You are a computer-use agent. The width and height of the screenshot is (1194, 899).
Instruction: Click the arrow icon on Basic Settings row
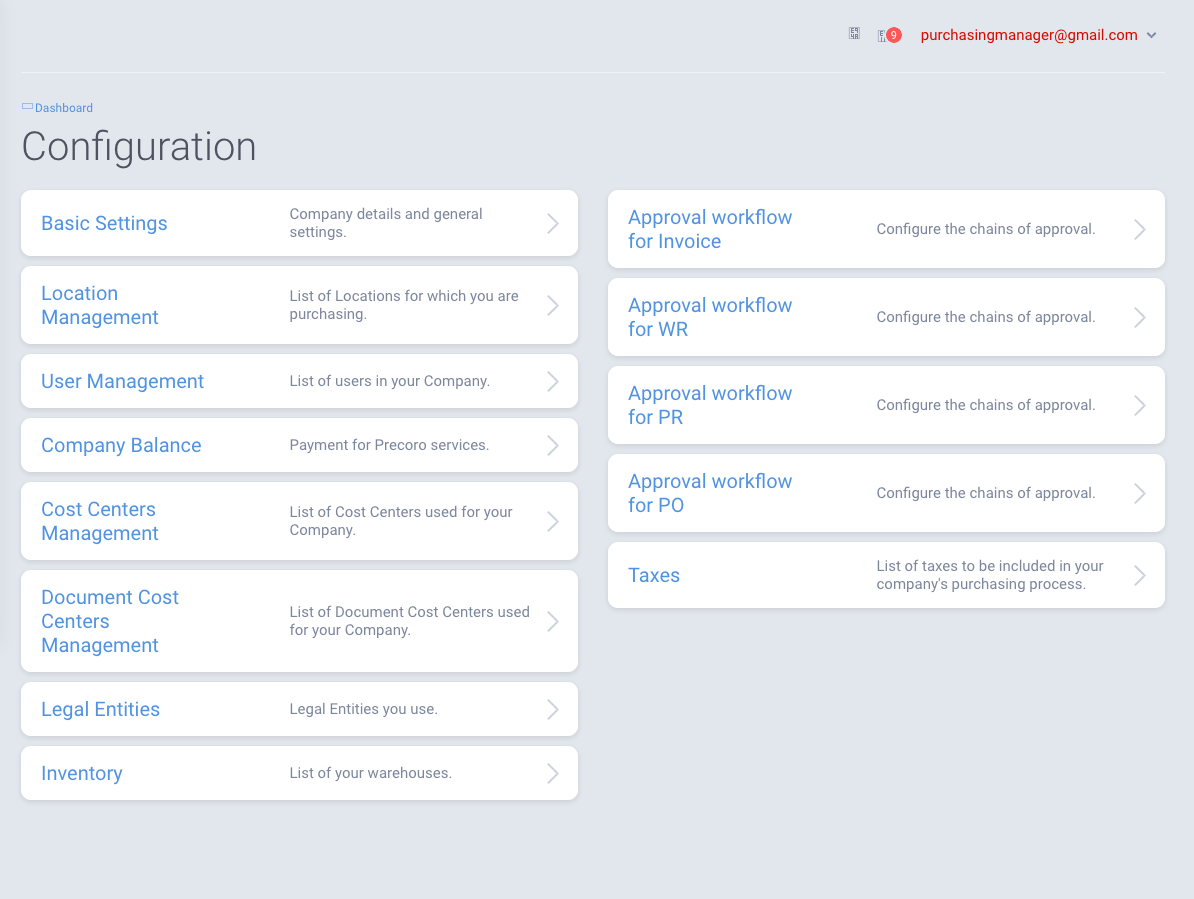pyautogui.click(x=552, y=223)
